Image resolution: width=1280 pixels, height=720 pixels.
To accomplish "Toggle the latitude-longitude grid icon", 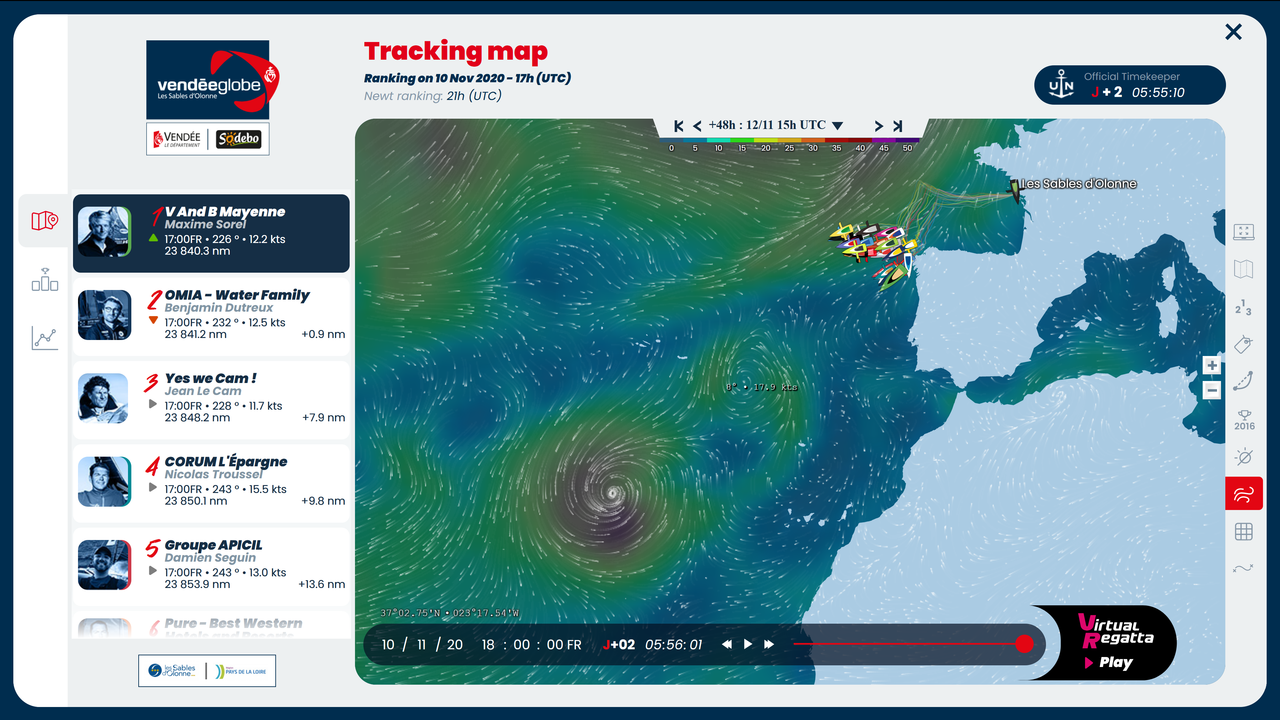I will coord(1244,532).
